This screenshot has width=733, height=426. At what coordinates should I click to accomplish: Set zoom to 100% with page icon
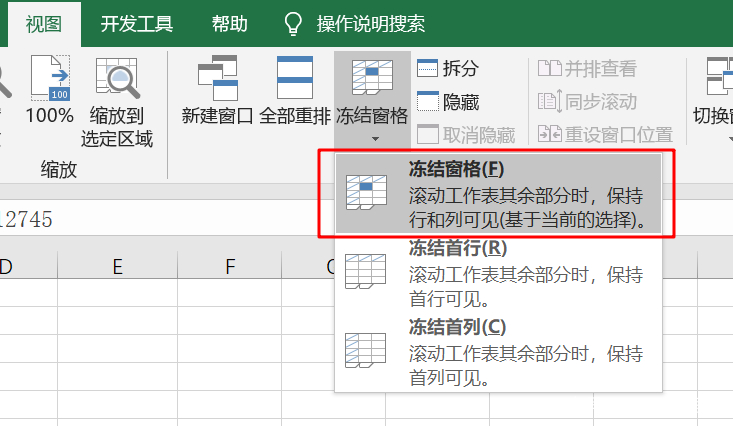(x=50, y=90)
